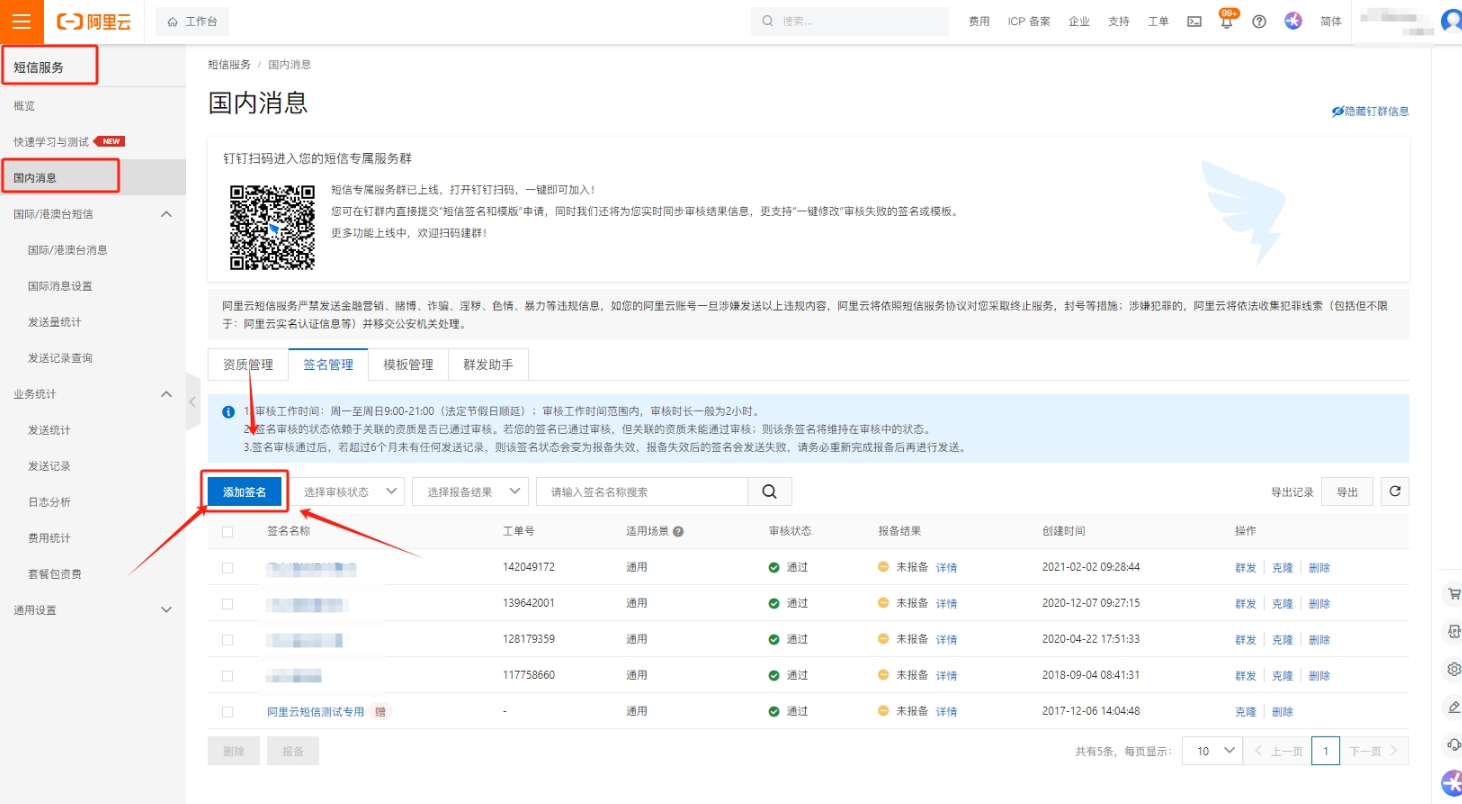Collapse the 业务统计 sidebar section
1462x804 pixels.
click(167, 394)
